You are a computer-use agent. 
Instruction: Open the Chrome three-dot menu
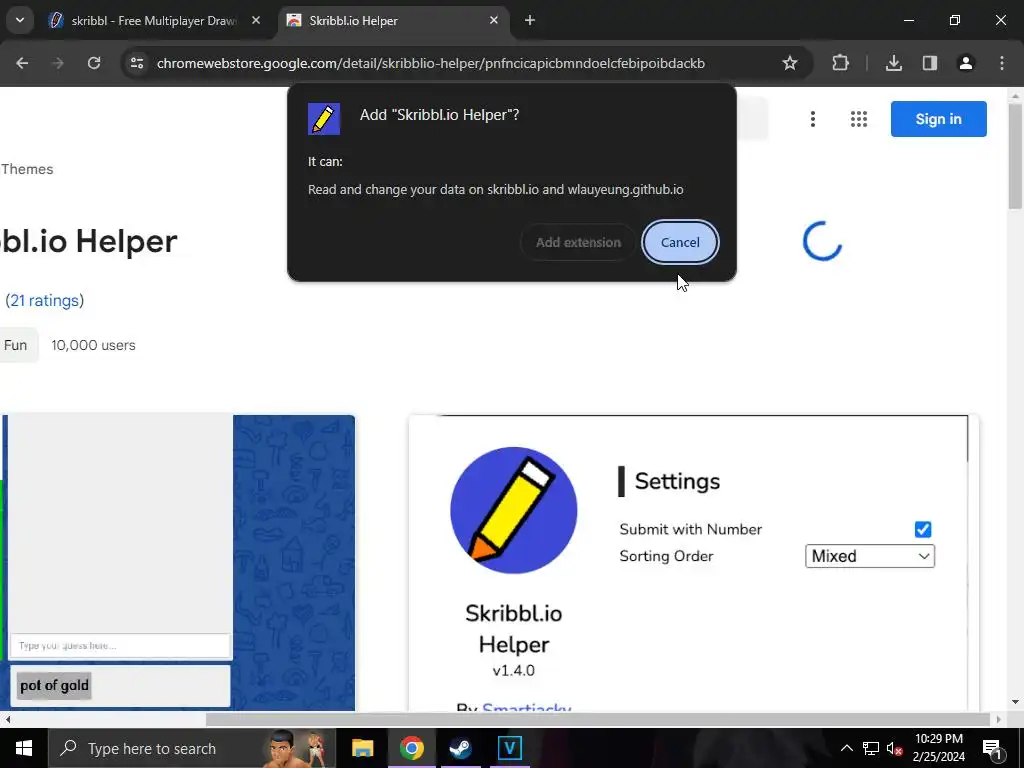1002,63
